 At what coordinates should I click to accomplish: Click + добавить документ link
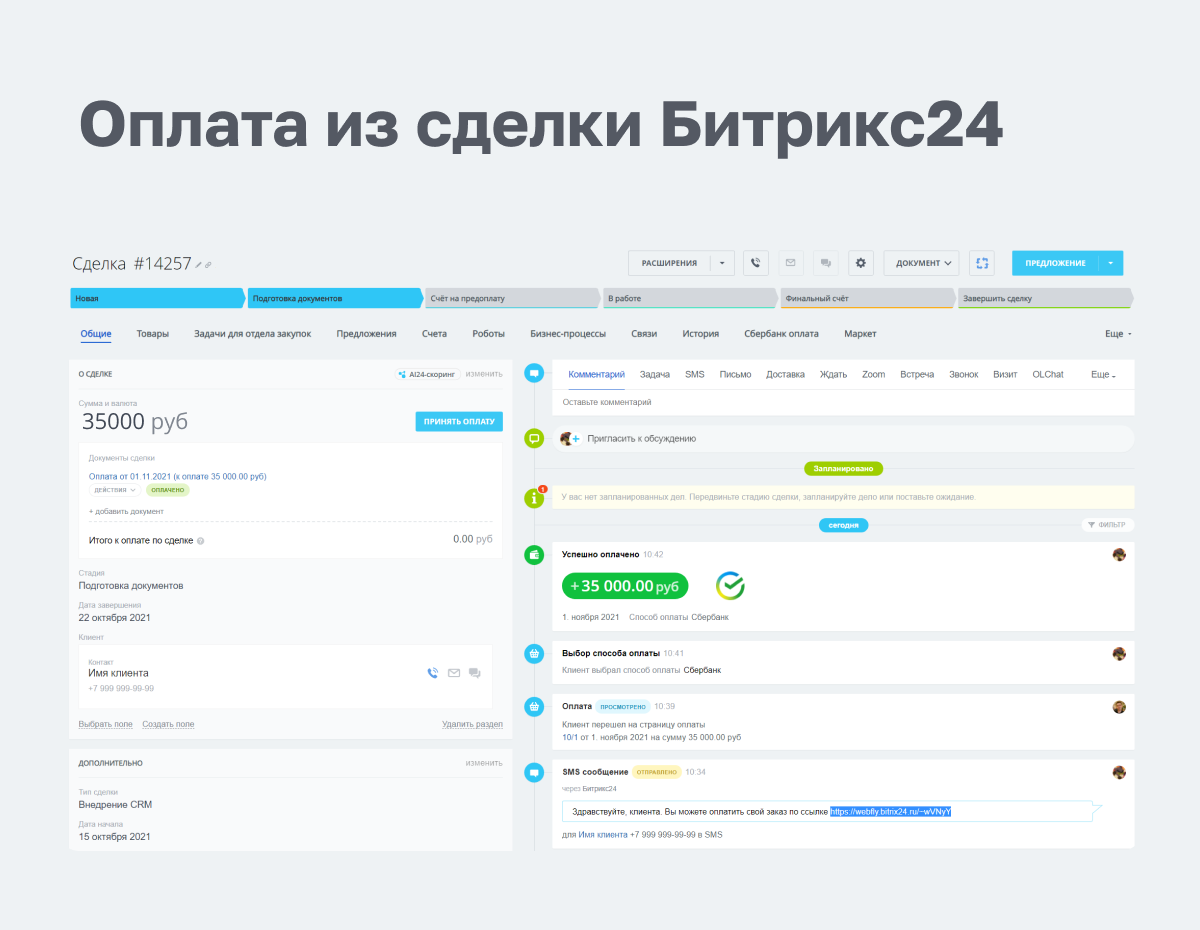(x=126, y=511)
